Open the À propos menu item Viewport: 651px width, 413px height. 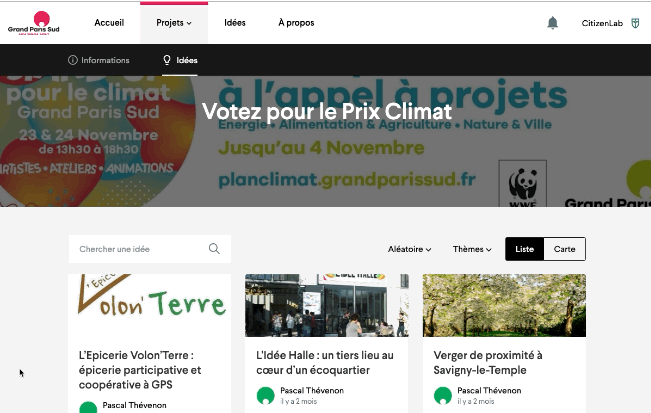pyautogui.click(x=296, y=23)
